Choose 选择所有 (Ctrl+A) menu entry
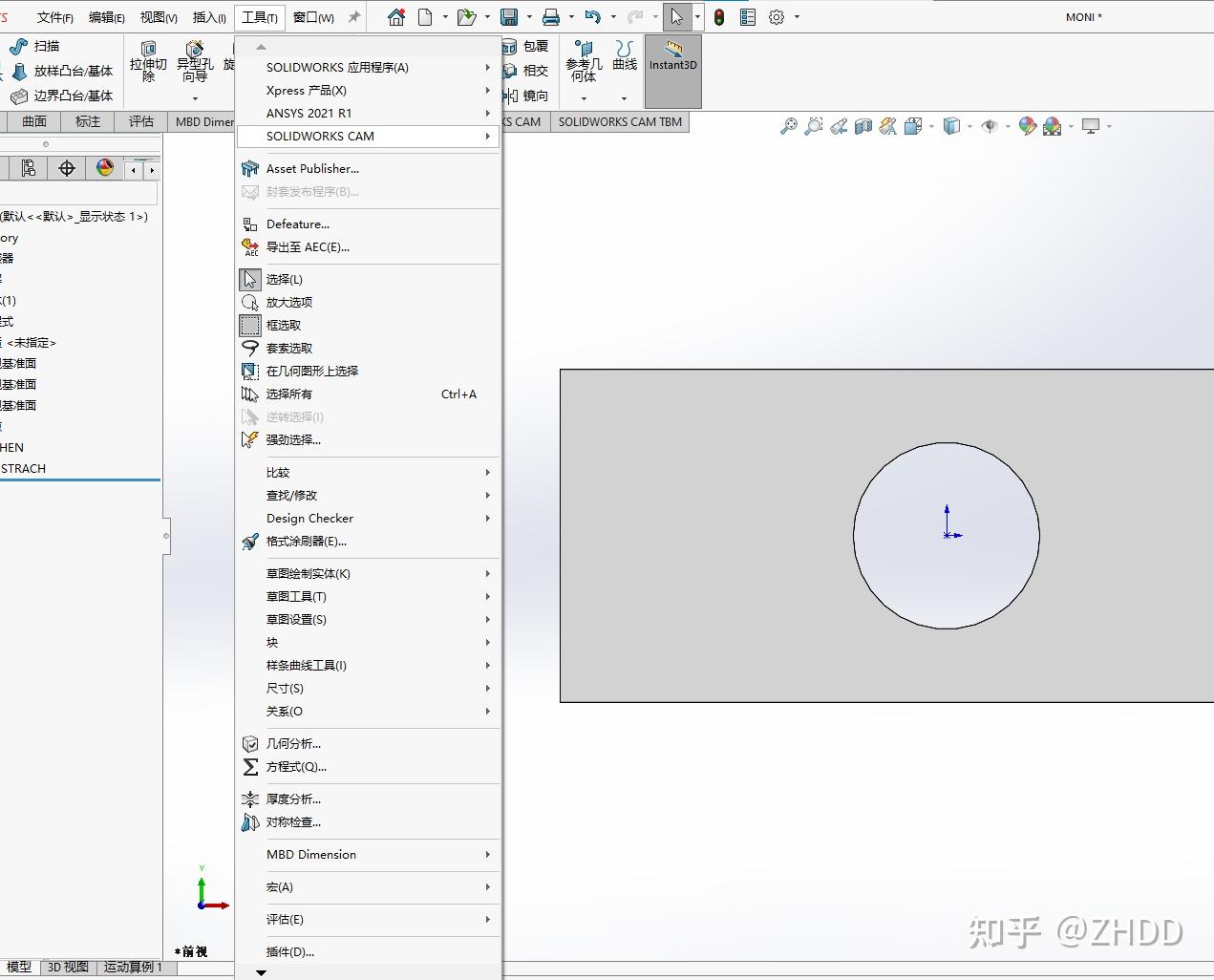Image resolution: width=1214 pixels, height=980 pixels. click(x=368, y=394)
